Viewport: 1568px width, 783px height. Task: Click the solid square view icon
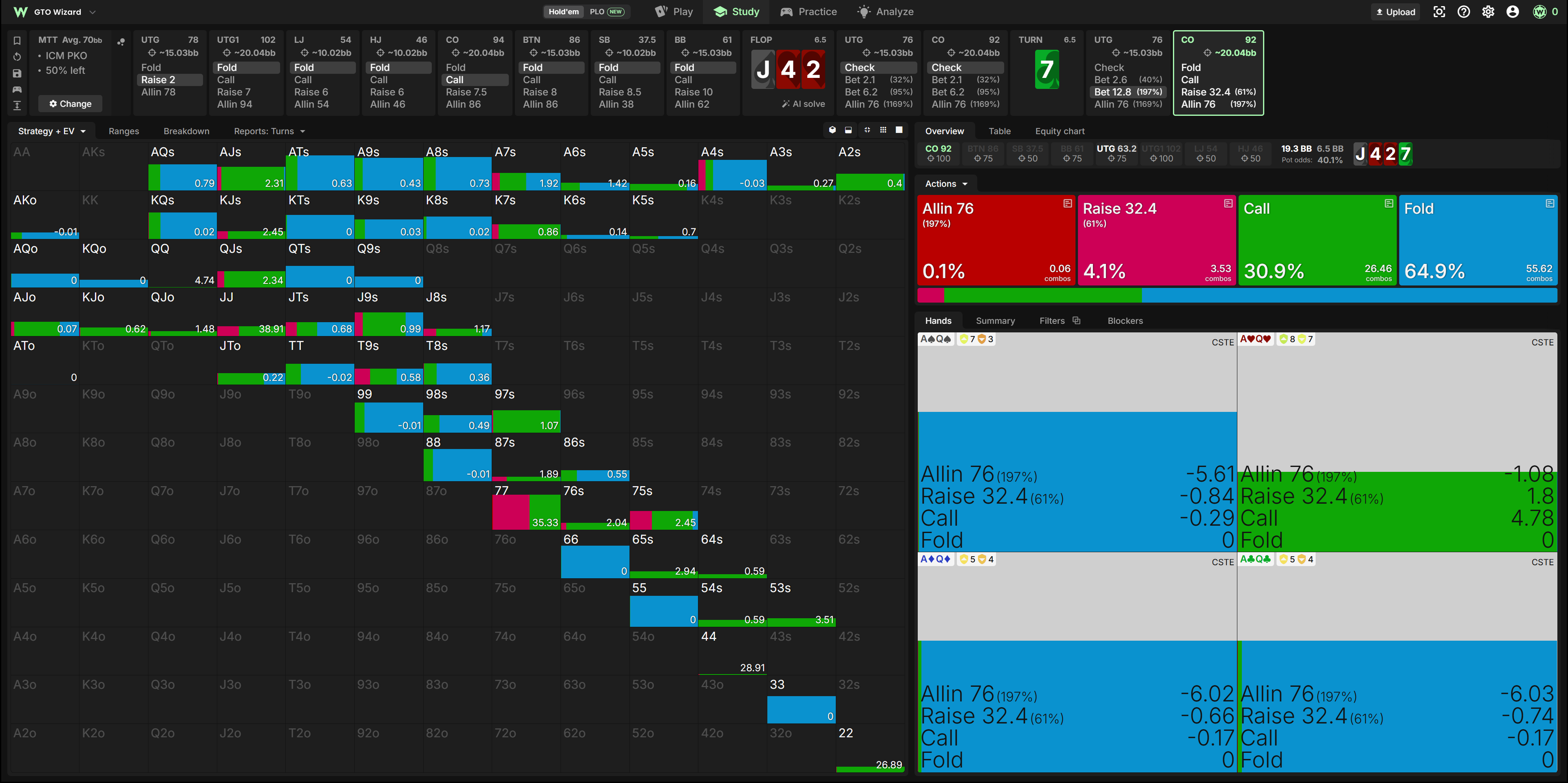click(899, 130)
